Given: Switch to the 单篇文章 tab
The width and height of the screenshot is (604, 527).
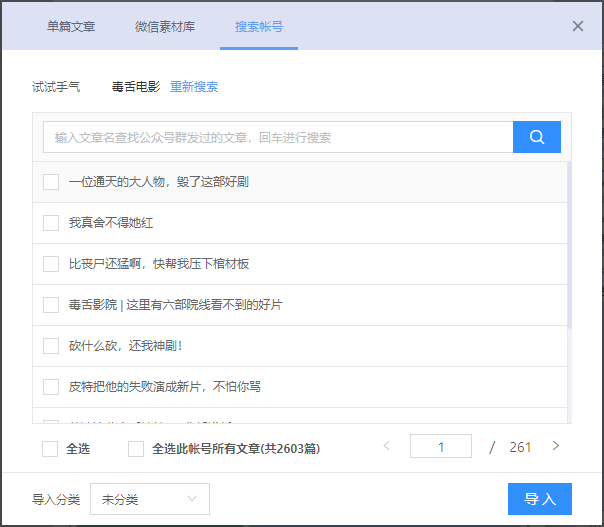Looking at the screenshot, I should click(71, 26).
